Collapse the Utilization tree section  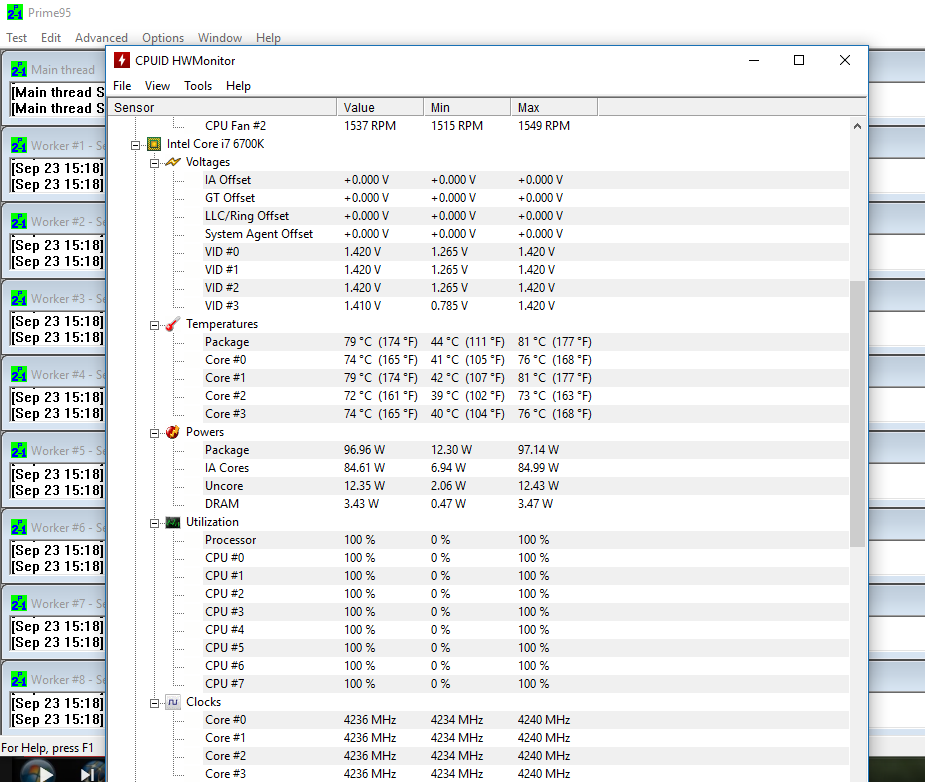(154, 523)
